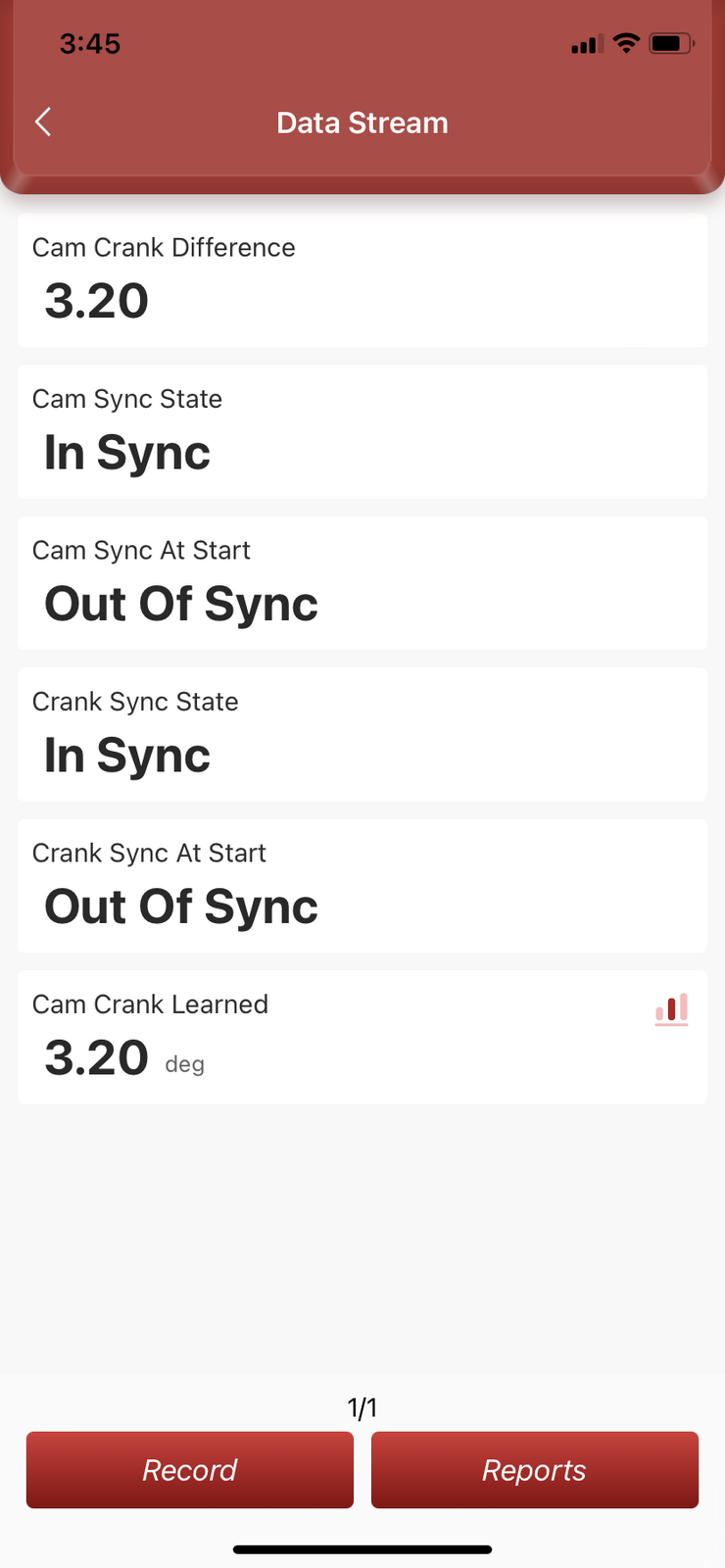The height and width of the screenshot is (1568, 725).
Task: Open the graph icon for Cam Crank Learned
Action: (672, 1009)
